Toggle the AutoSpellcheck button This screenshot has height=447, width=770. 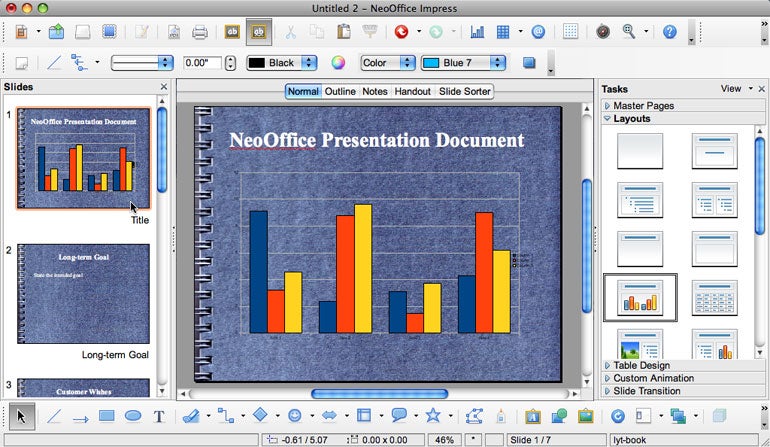258,32
